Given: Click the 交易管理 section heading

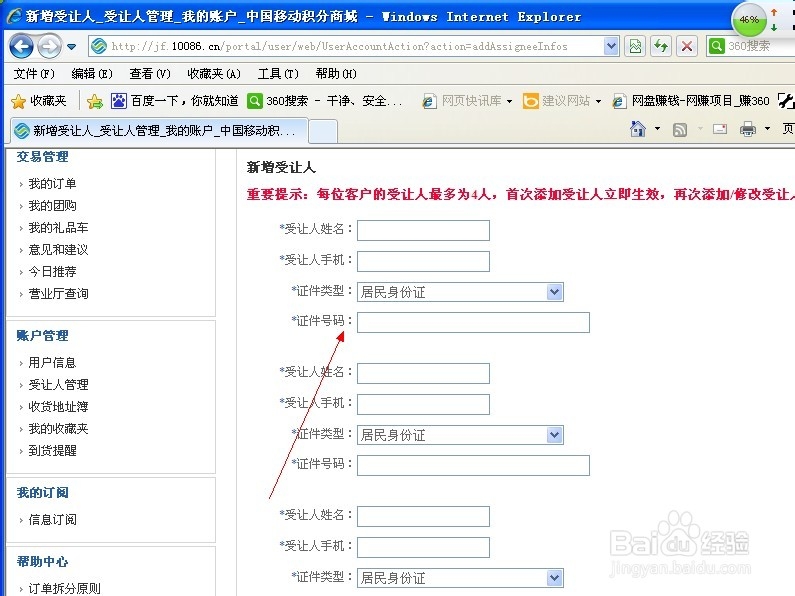Looking at the screenshot, I should 43,157.
